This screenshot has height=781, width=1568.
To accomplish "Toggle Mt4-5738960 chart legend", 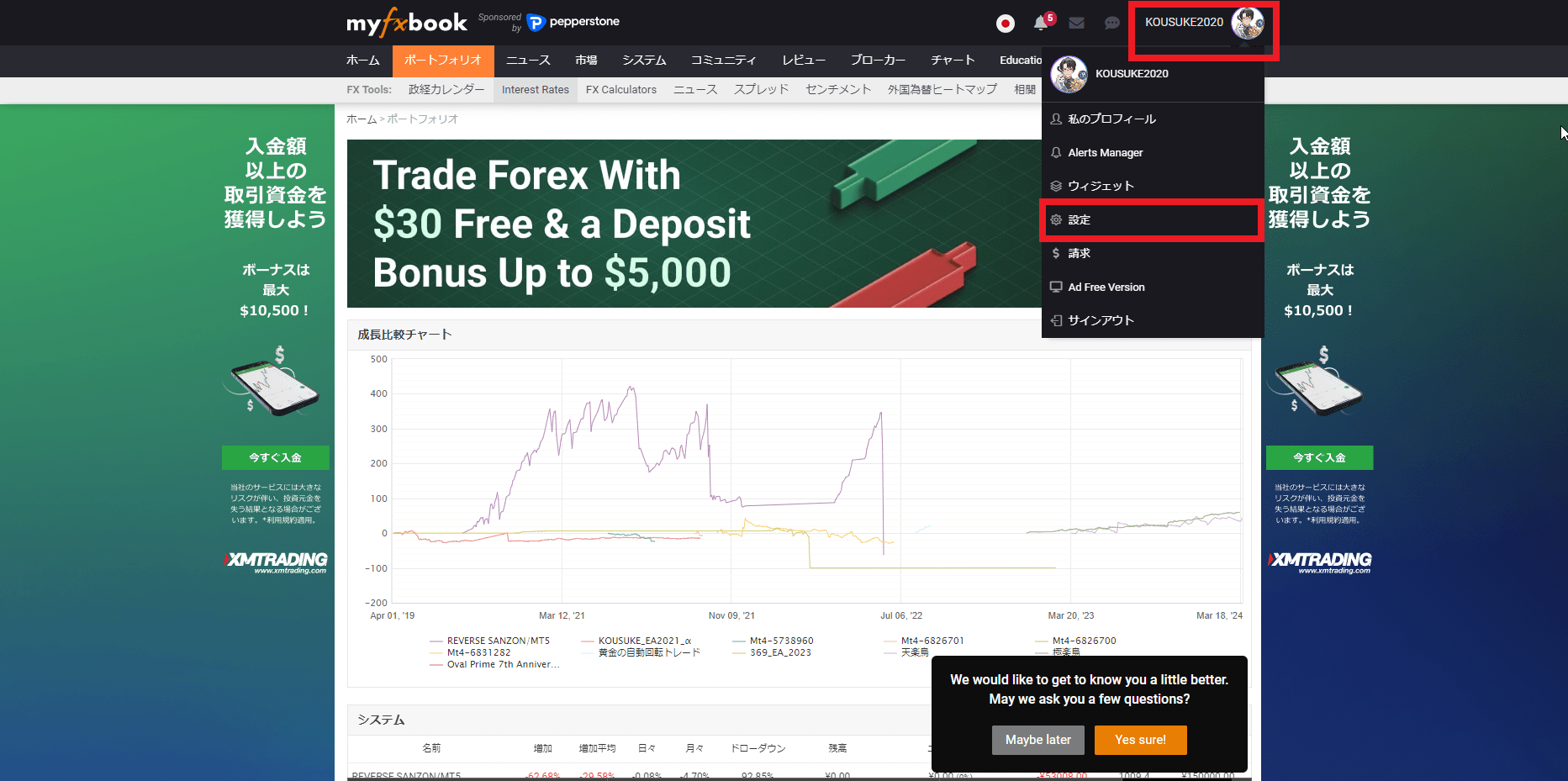I will coord(773,641).
